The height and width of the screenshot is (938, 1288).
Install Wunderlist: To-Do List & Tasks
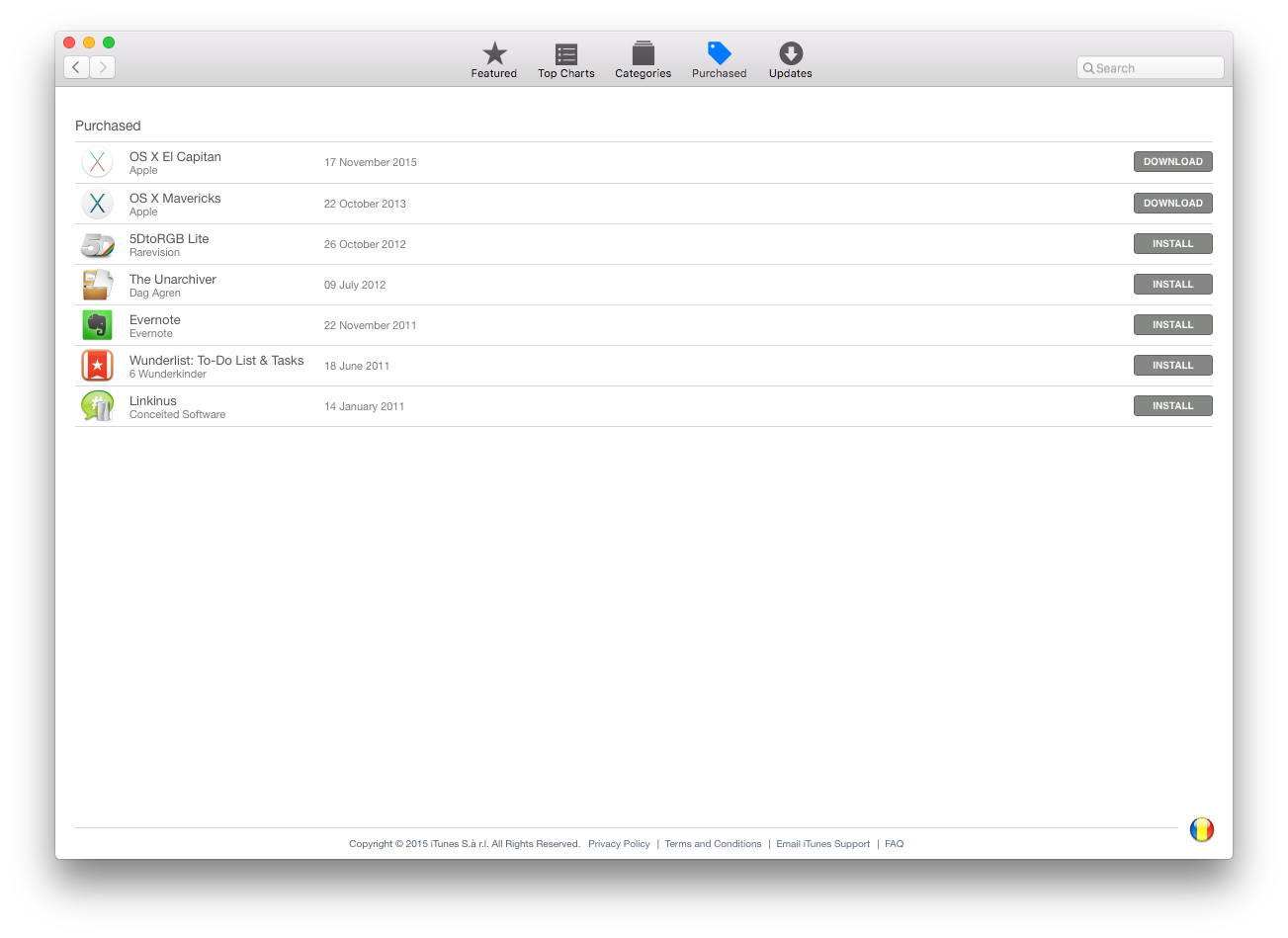(x=1172, y=366)
